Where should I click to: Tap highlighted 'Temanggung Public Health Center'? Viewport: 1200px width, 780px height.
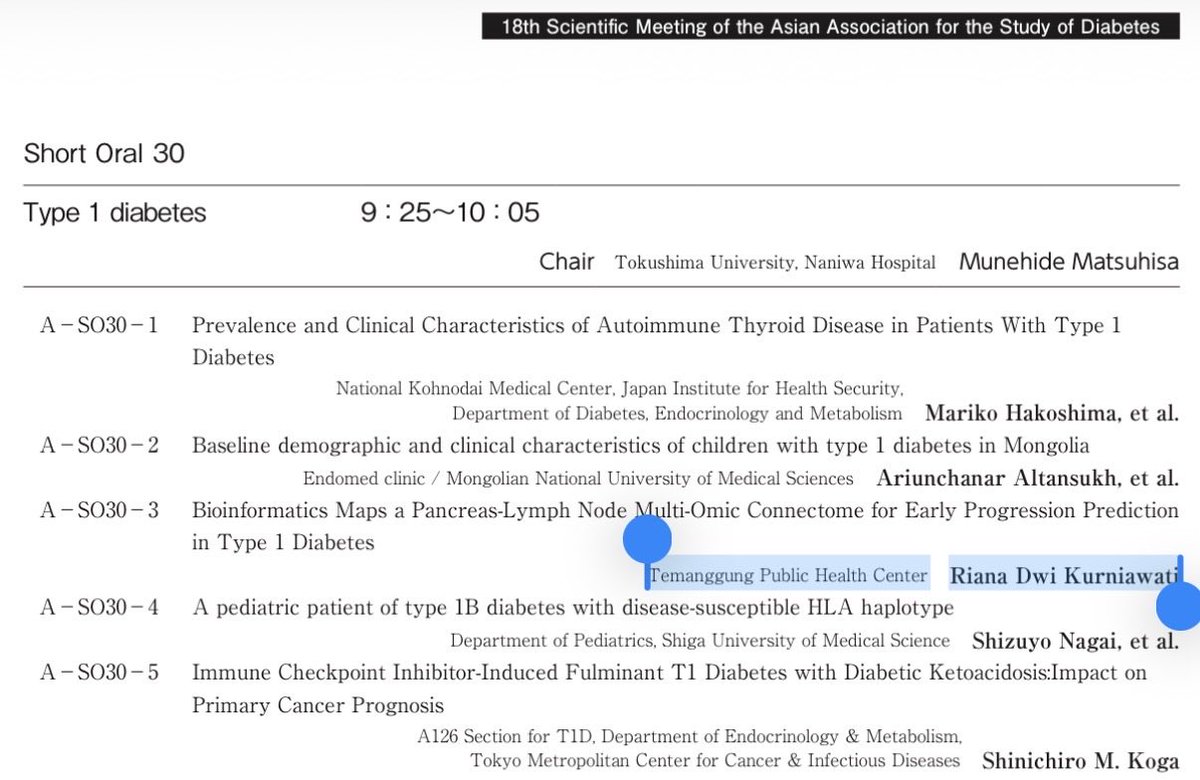point(789,576)
